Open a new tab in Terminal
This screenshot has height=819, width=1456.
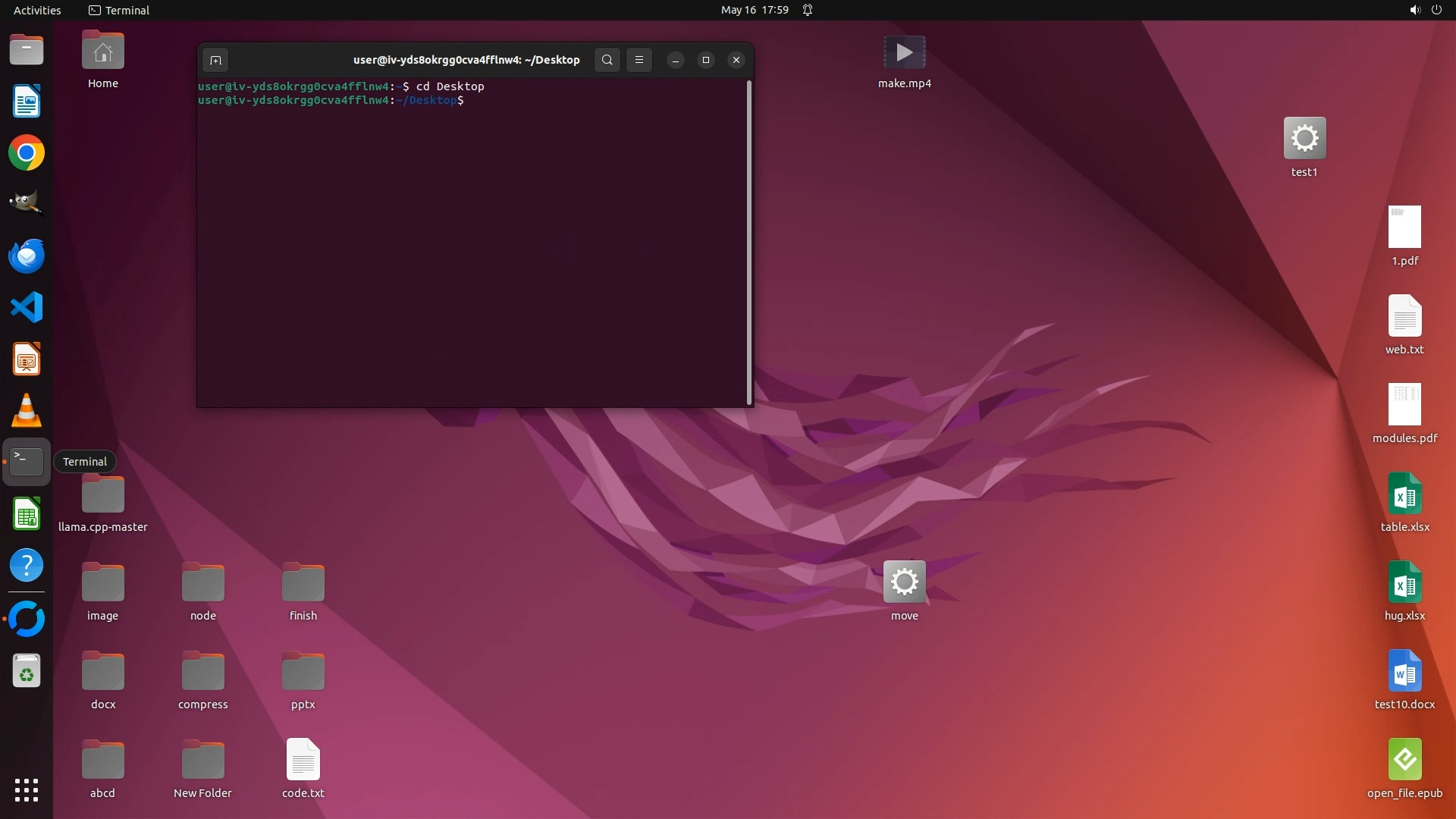pyautogui.click(x=215, y=60)
